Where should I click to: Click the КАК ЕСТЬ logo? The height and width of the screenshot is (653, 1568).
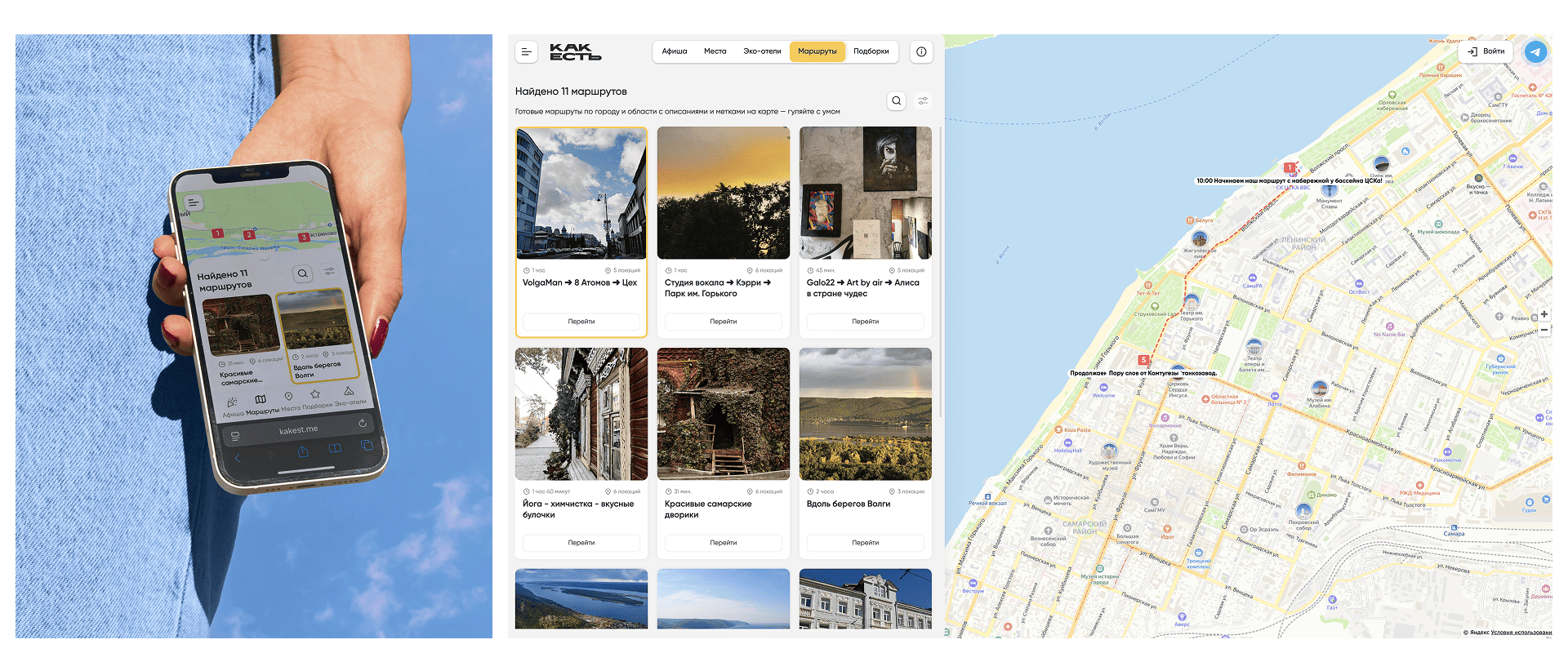coord(575,52)
